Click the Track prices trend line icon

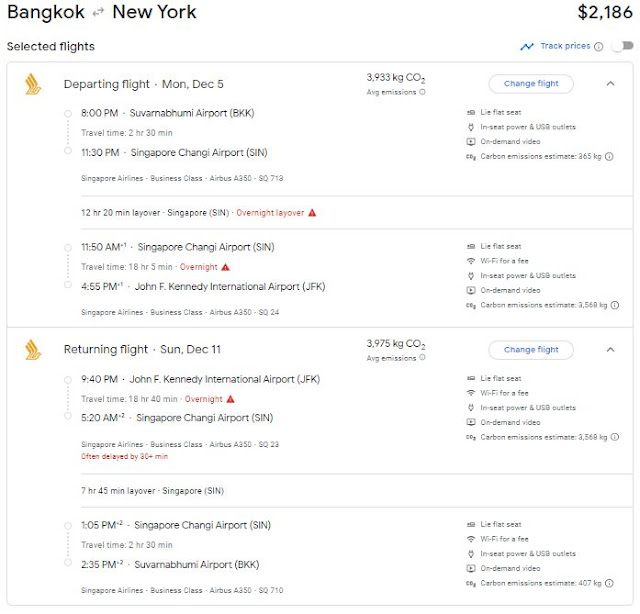point(527,47)
